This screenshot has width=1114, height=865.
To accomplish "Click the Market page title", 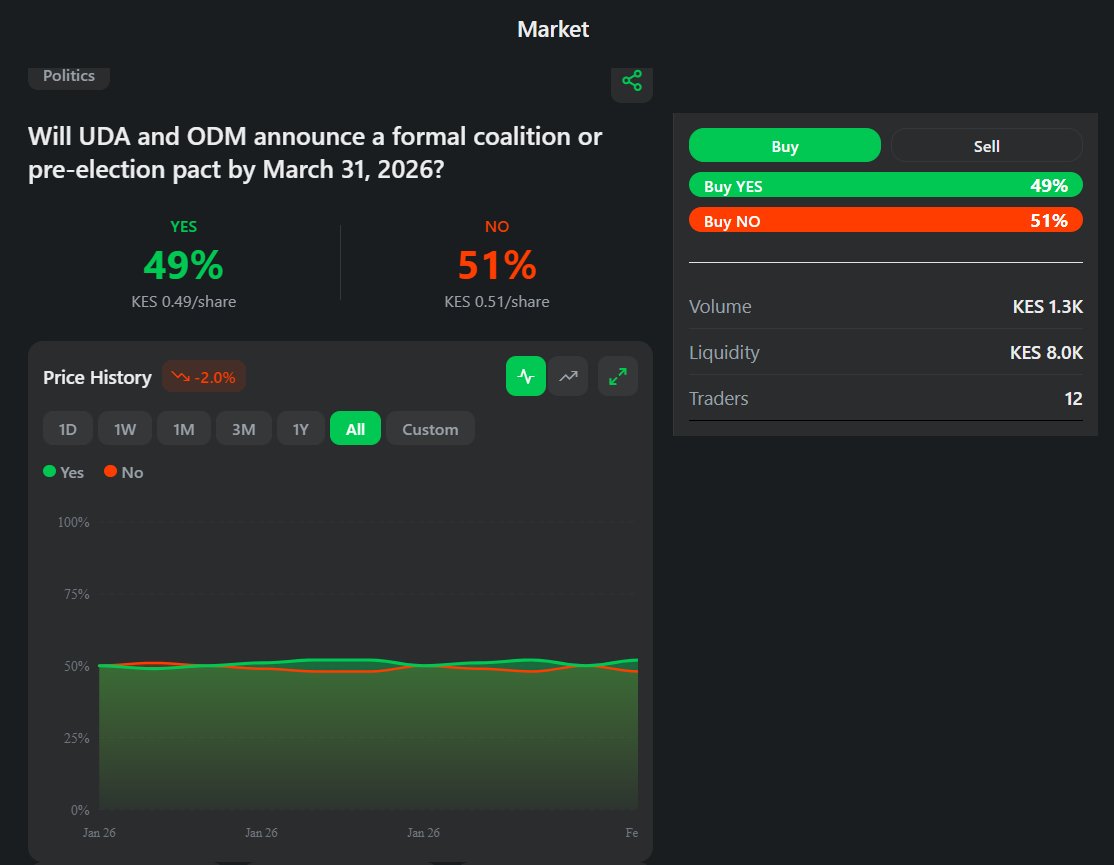I will pyautogui.click(x=553, y=29).
